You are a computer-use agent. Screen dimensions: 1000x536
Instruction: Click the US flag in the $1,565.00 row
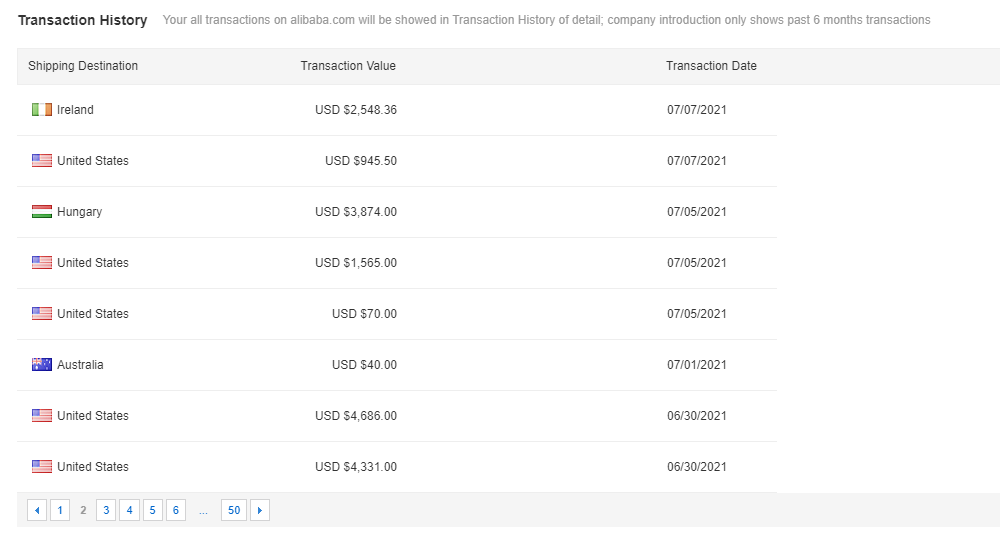click(x=41, y=263)
